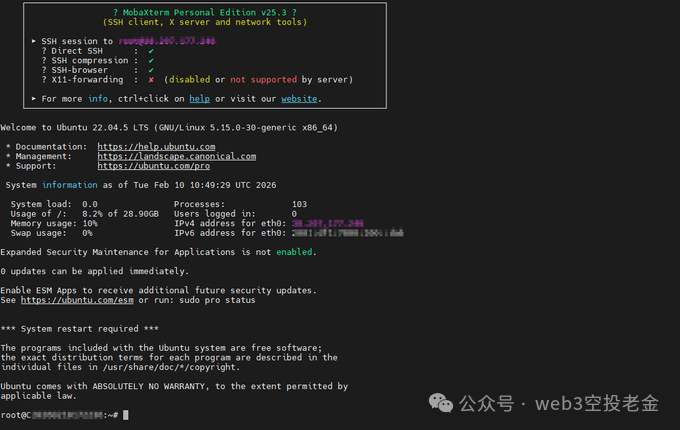Click the green check next to SSH-browser
This screenshot has height=430, width=680.
[x=151, y=70]
